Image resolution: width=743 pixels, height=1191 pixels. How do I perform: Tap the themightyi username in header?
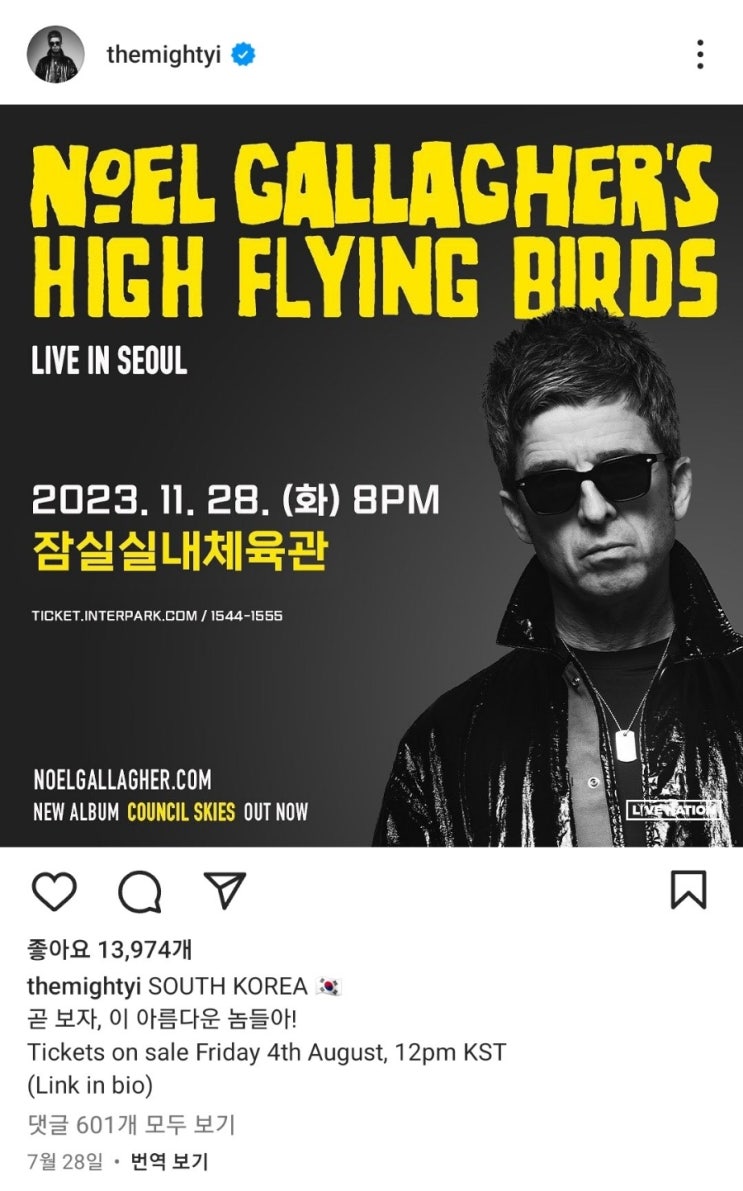coord(163,55)
